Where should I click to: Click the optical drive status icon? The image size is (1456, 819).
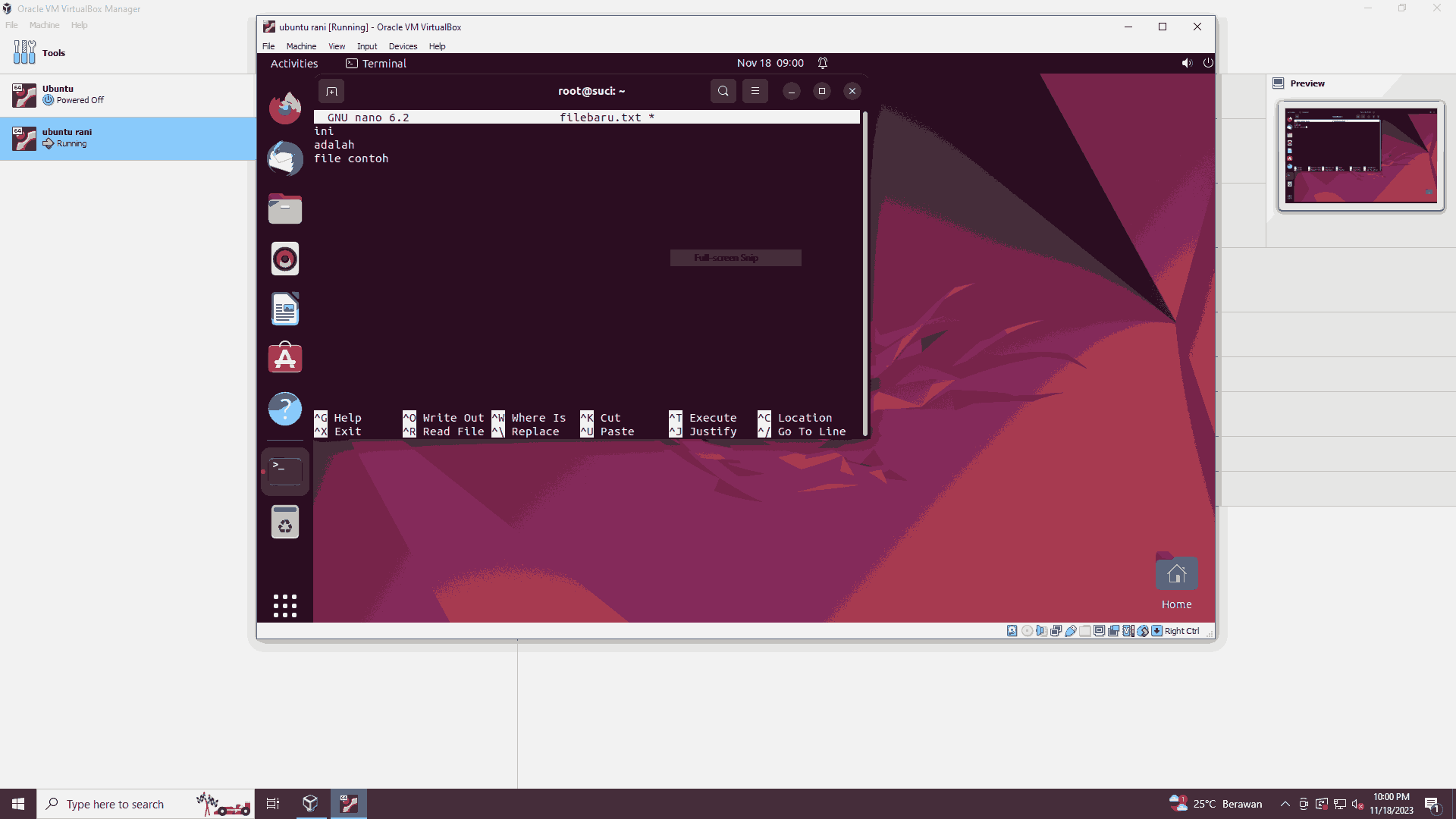(x=1027, y=631)
